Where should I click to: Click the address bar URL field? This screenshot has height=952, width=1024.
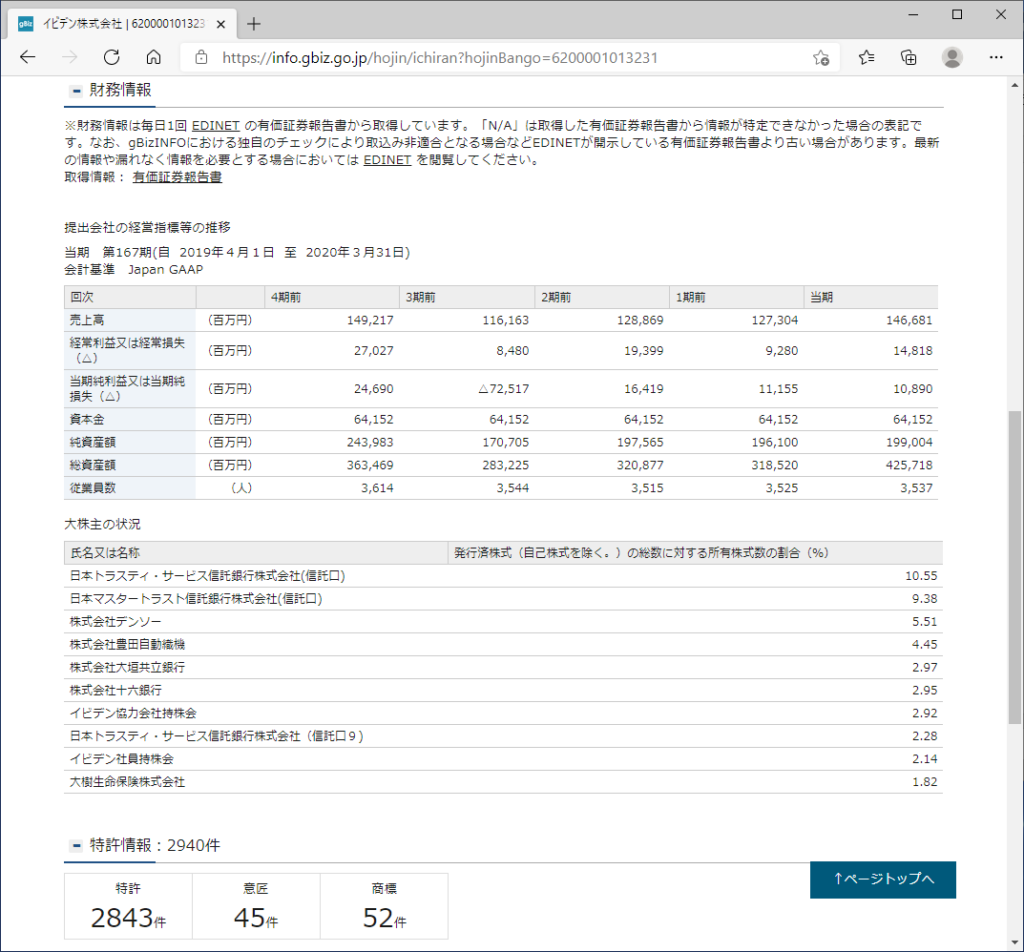click(500, 57)
